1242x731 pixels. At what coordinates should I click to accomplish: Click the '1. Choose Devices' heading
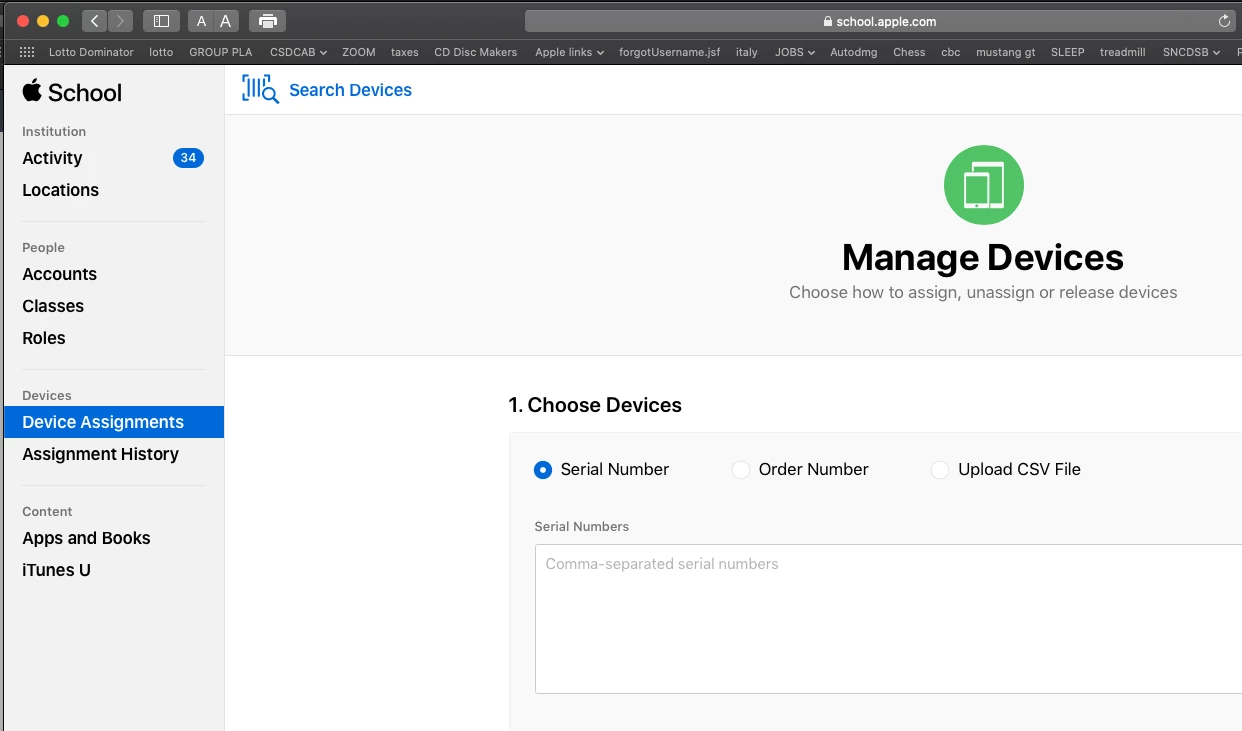point(595,405)
